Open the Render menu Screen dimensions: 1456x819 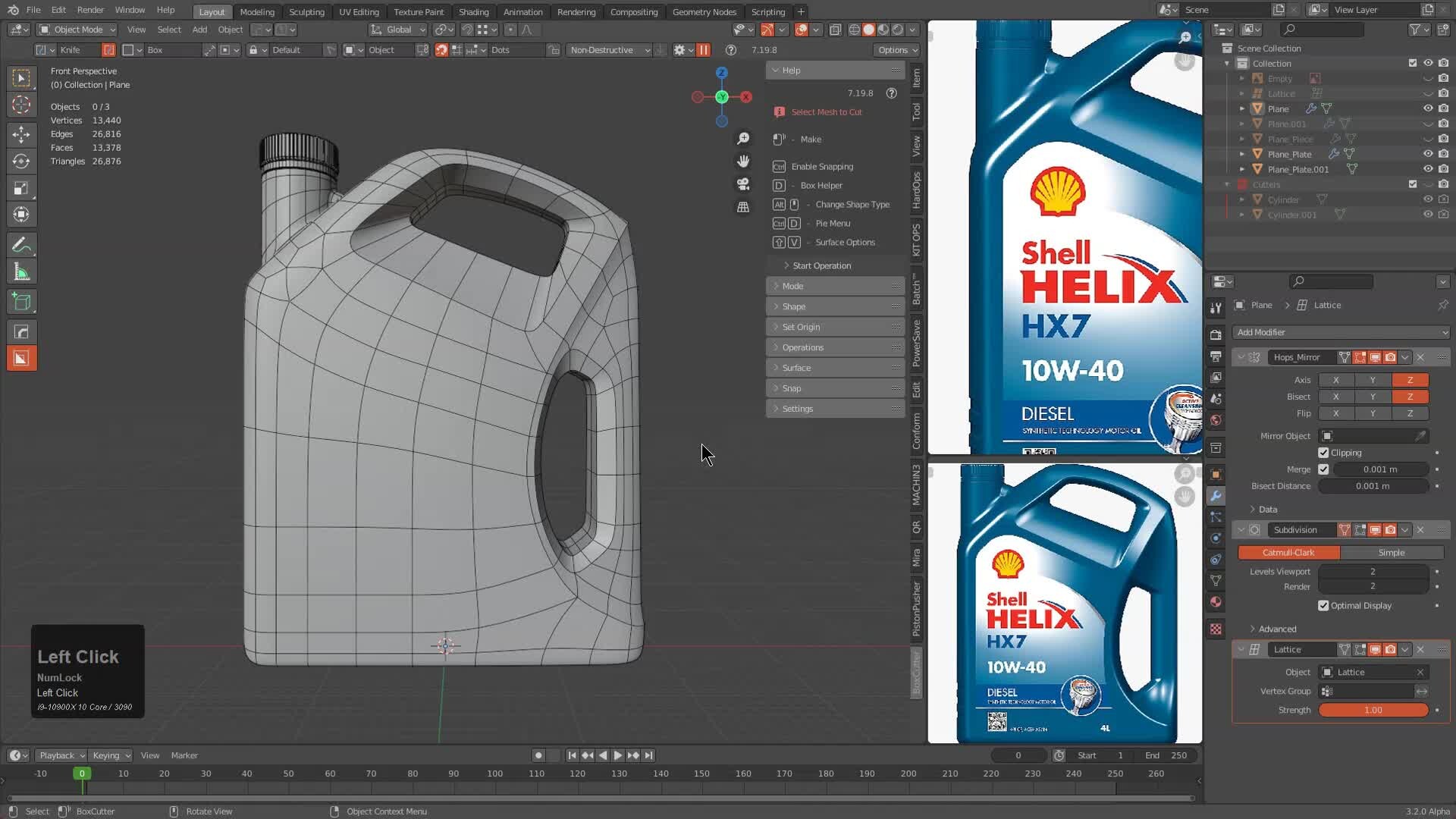click(90, 10)
